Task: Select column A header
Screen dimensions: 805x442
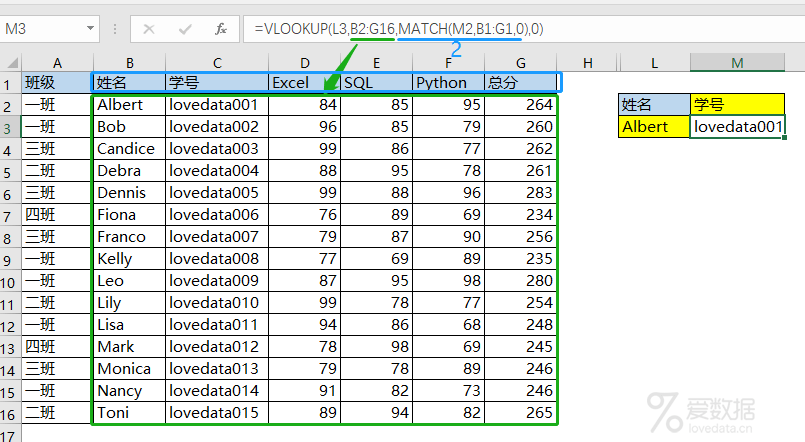Action: pos(57,63)
